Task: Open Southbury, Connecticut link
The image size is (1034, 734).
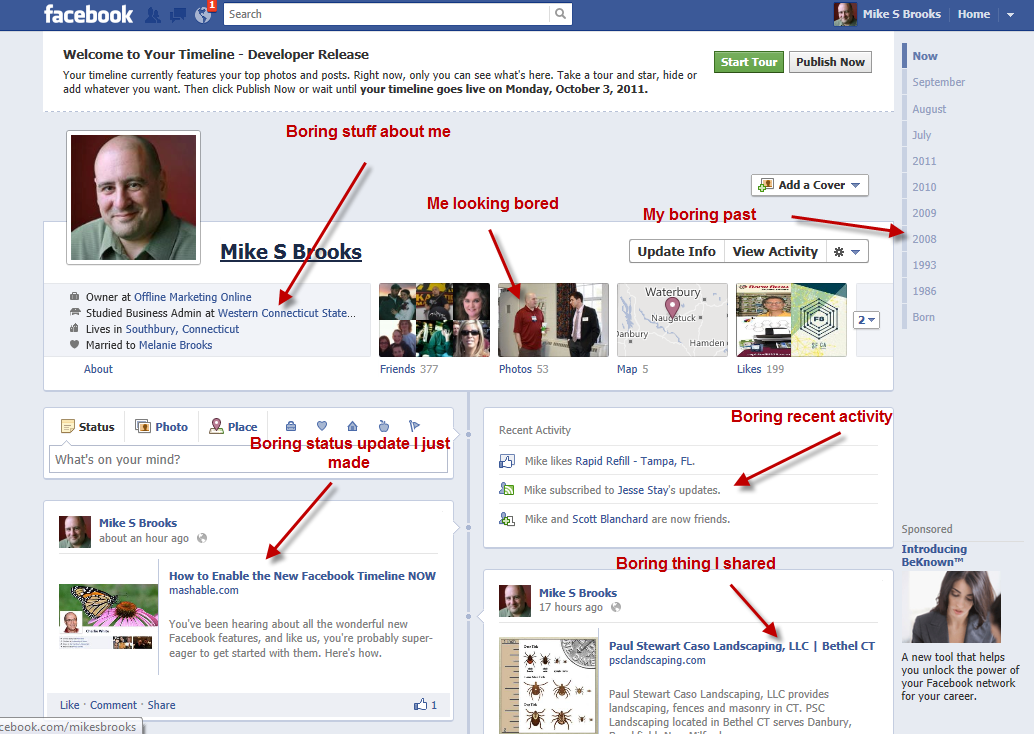Action: point(183,329)
